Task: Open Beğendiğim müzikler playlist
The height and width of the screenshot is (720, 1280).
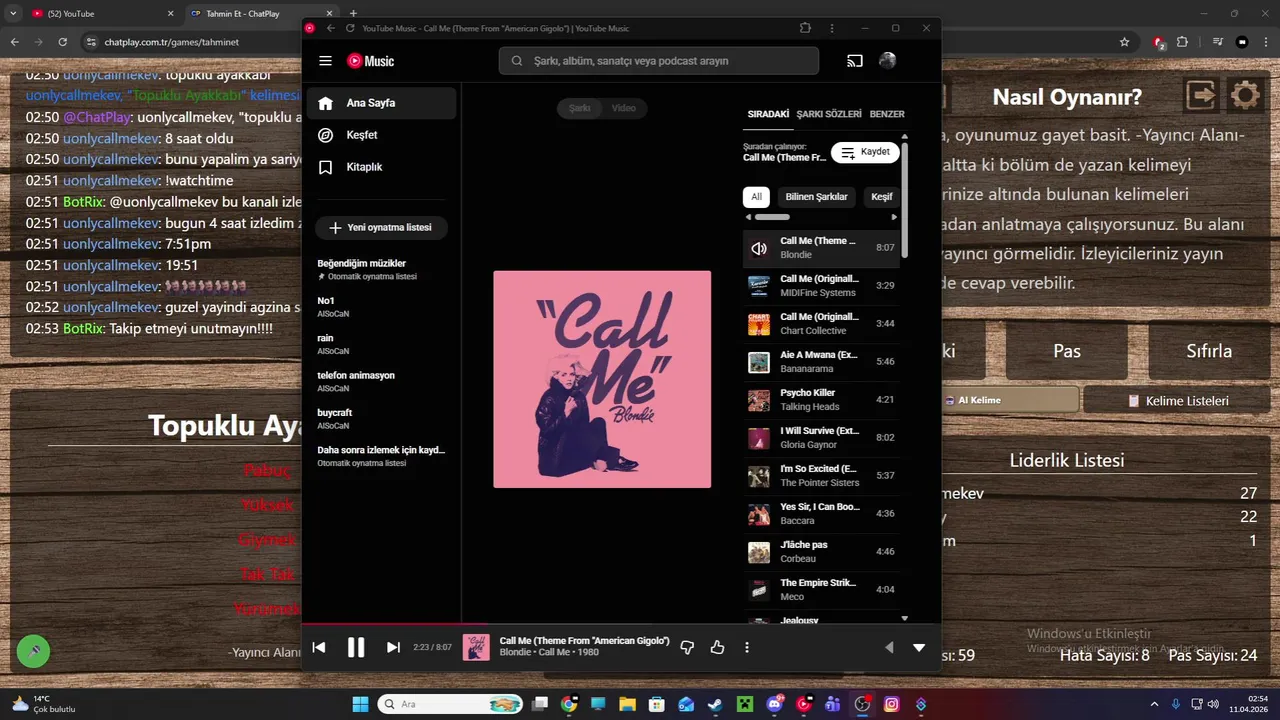Action: click(381, 269)
